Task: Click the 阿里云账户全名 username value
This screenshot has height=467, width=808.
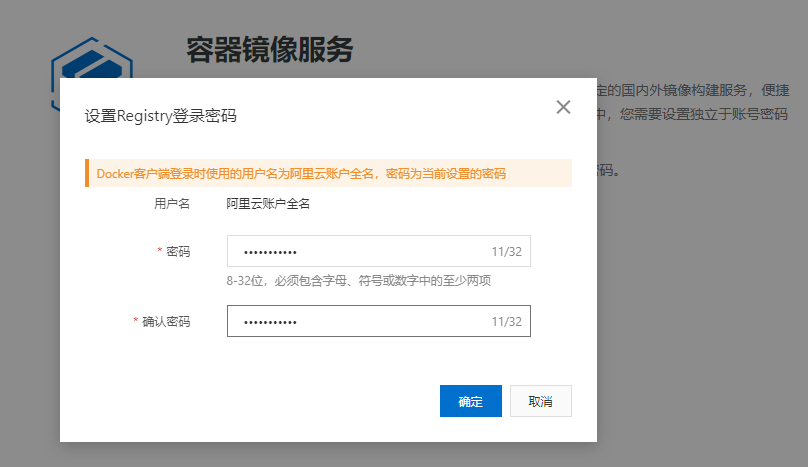Action: point(268,204)
